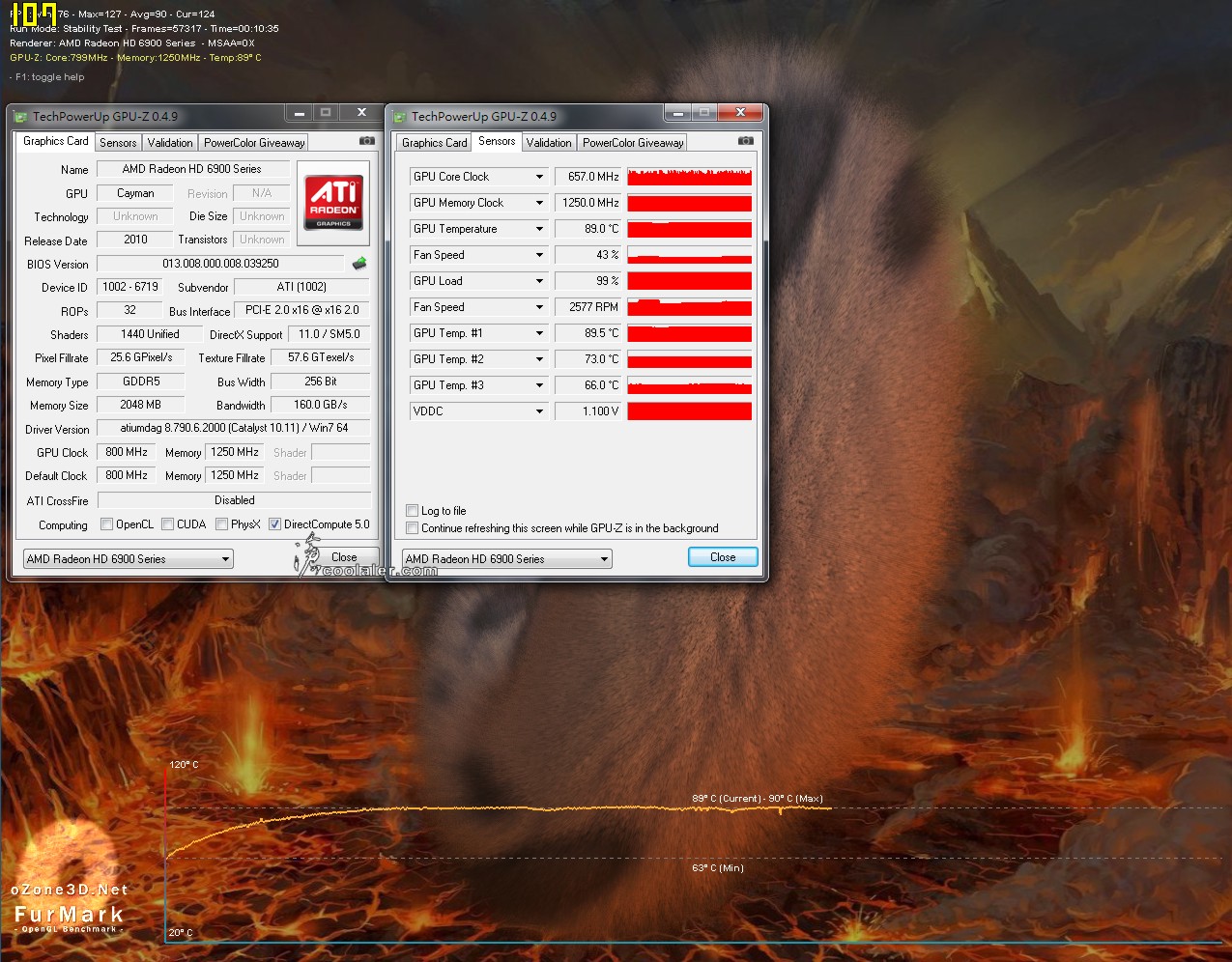The image size is (1232, 962).
Task: Click the DirectX Support value 11.0 / SM5.0
Action: [x=329, y=334]
